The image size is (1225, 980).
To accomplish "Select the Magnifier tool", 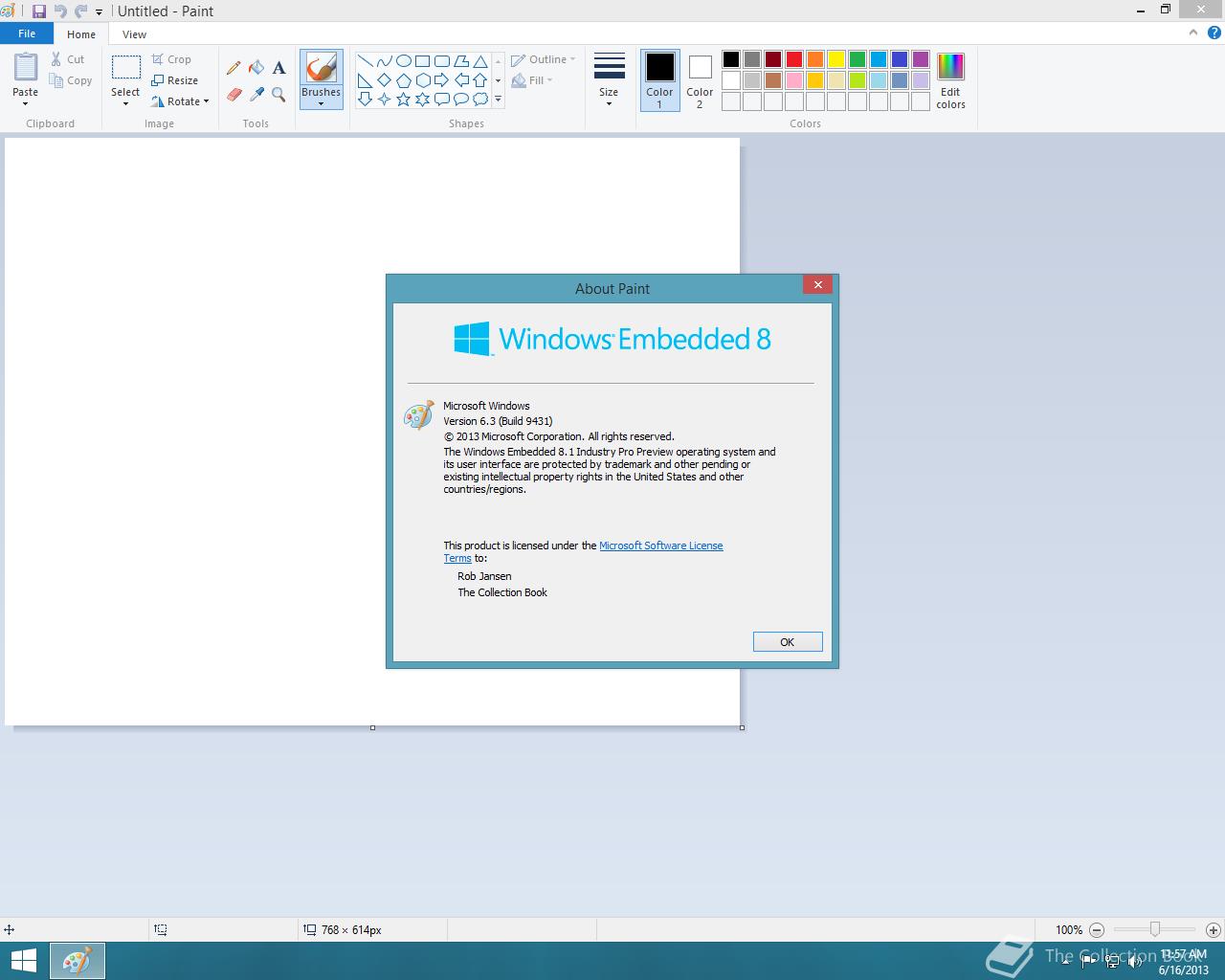I will [278, 95].
